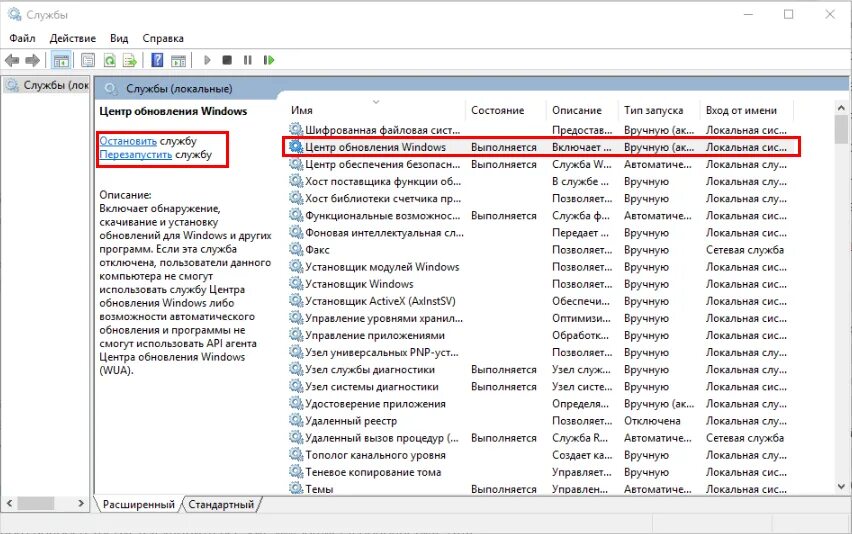Open the Help toolbar icon
The height and width of the screenshot is (534, 852).
point(157,60)
